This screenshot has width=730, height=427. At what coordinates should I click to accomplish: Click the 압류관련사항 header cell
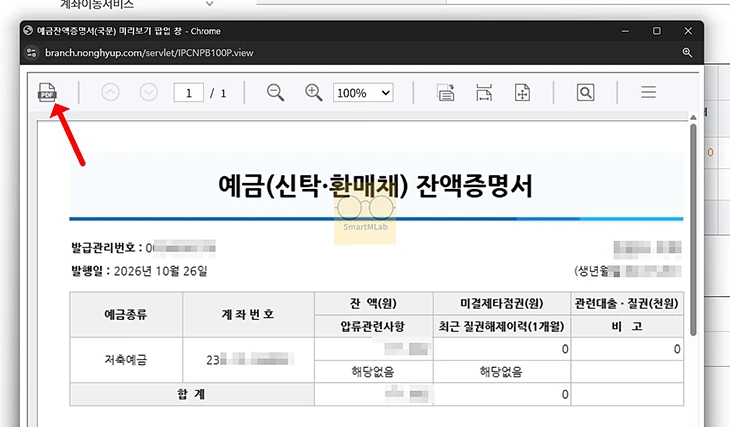coord(373,326)
